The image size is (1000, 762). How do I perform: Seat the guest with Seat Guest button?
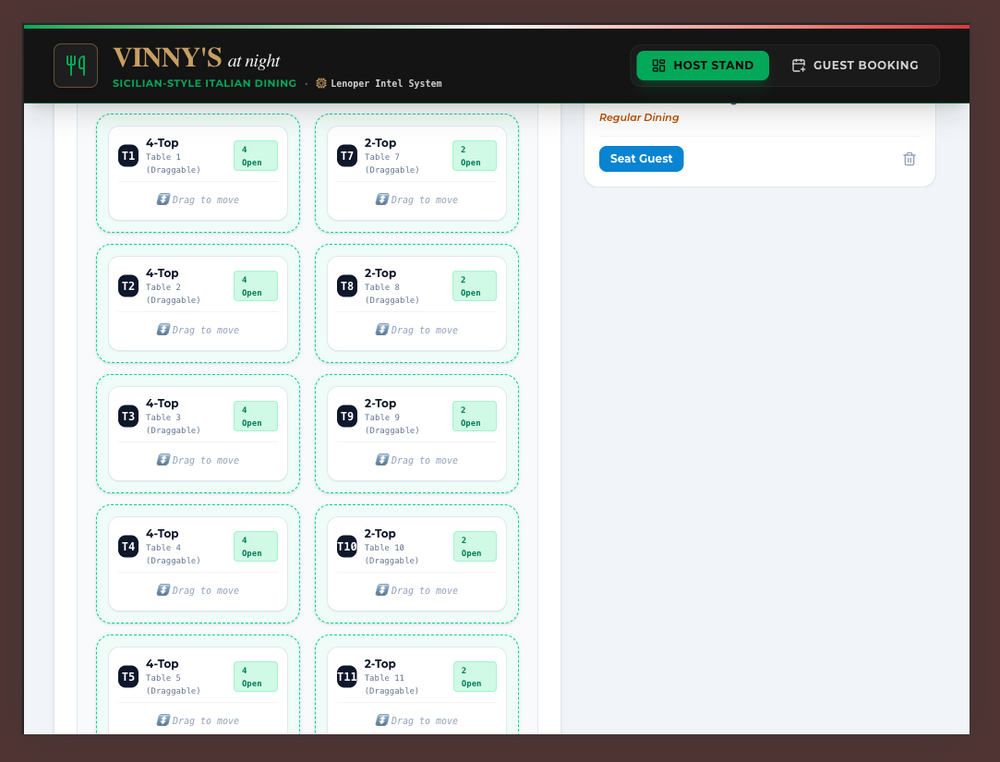click(x=641, y=159)
